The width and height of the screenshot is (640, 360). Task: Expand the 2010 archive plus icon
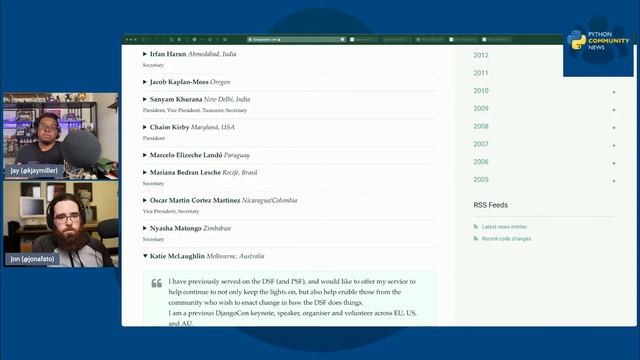pyautogui.click(x=613, y=92)
